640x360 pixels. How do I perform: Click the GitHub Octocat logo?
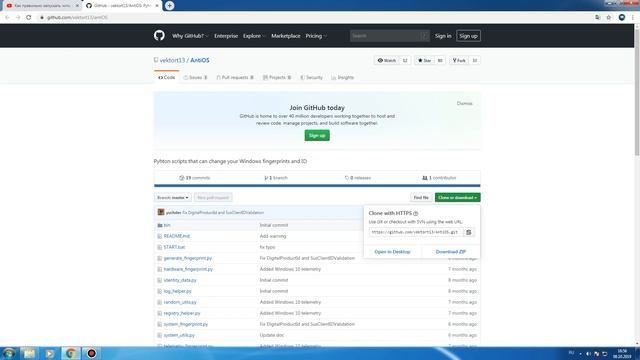pos(159,36)
